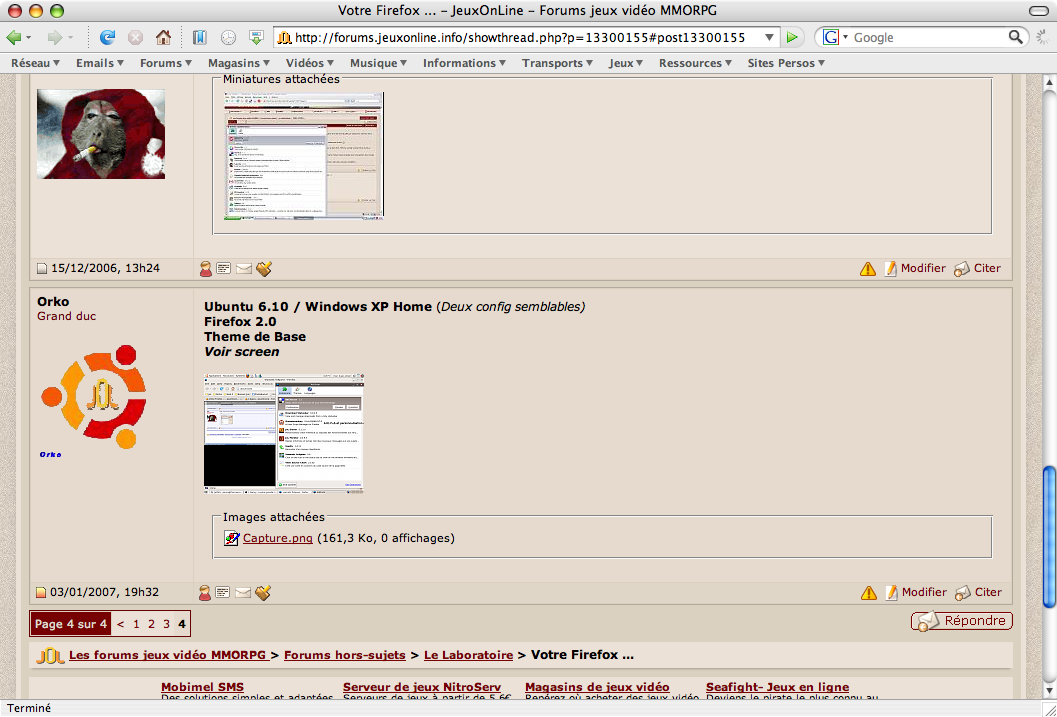The width and height of the screenshot is (1057, 717).
Task: Click the JOL logo in breadcrumb bar
Action: (x=51, y=655)
